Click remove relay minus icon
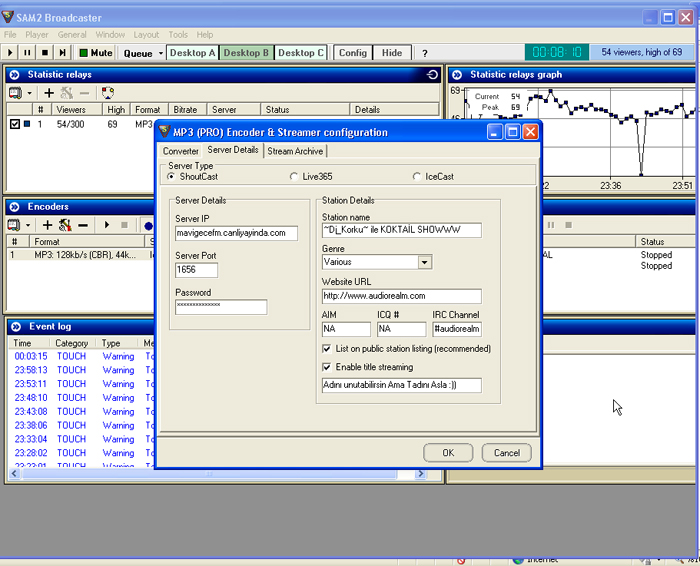700x566 pixels. click(84, 93)
